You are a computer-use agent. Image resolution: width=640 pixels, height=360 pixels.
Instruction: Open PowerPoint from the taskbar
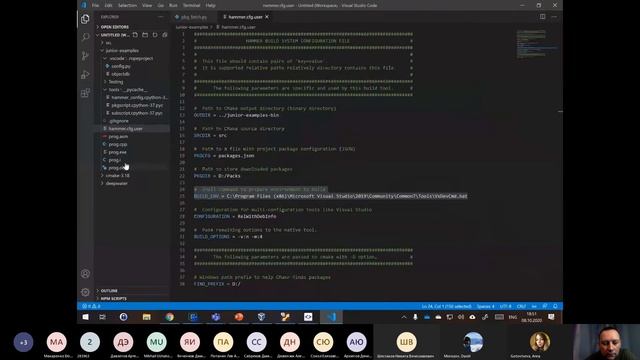coord(239,317)
